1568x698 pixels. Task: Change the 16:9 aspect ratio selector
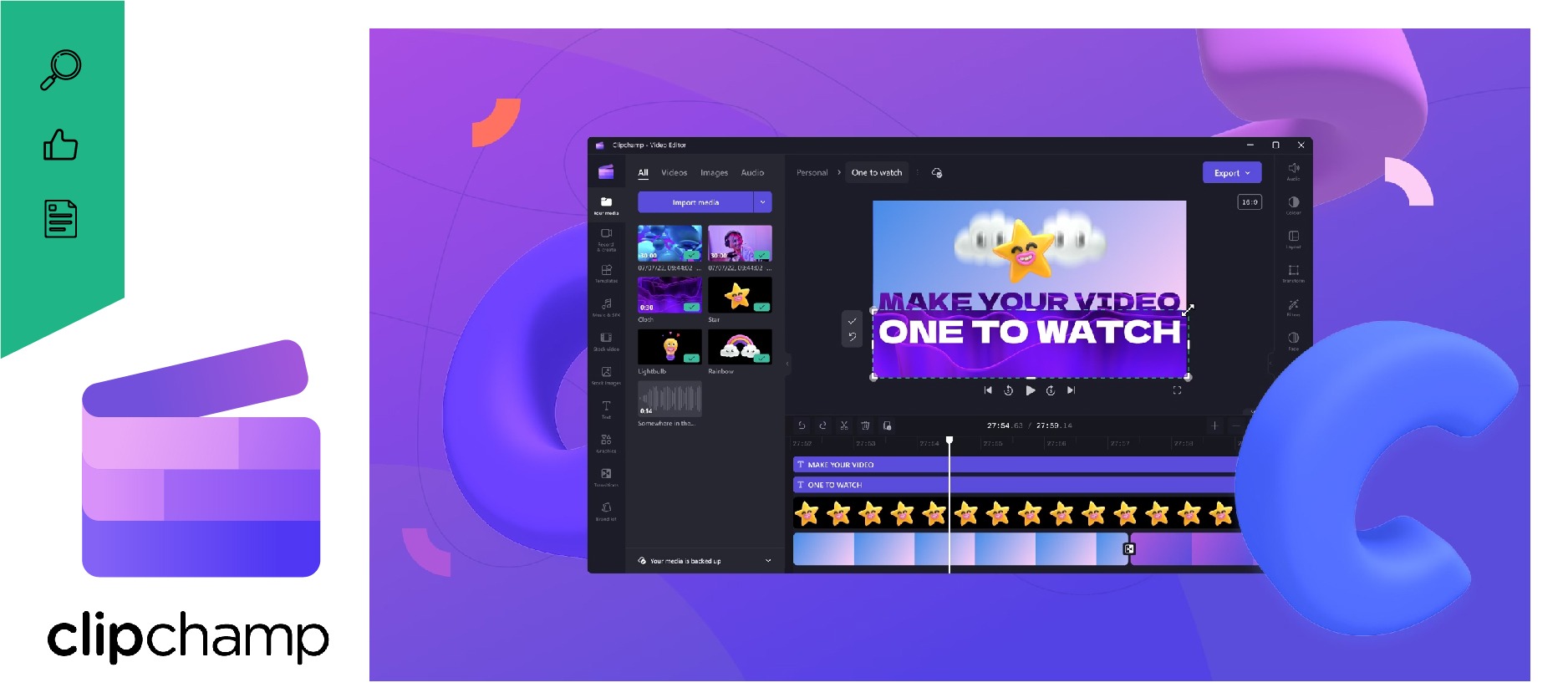tap(1249, 202)
